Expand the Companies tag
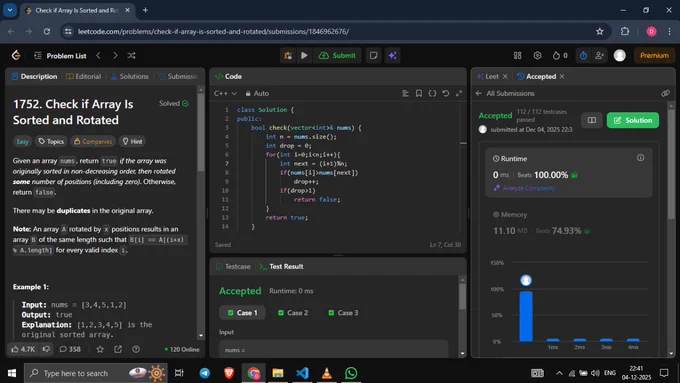 click(93, 141)
